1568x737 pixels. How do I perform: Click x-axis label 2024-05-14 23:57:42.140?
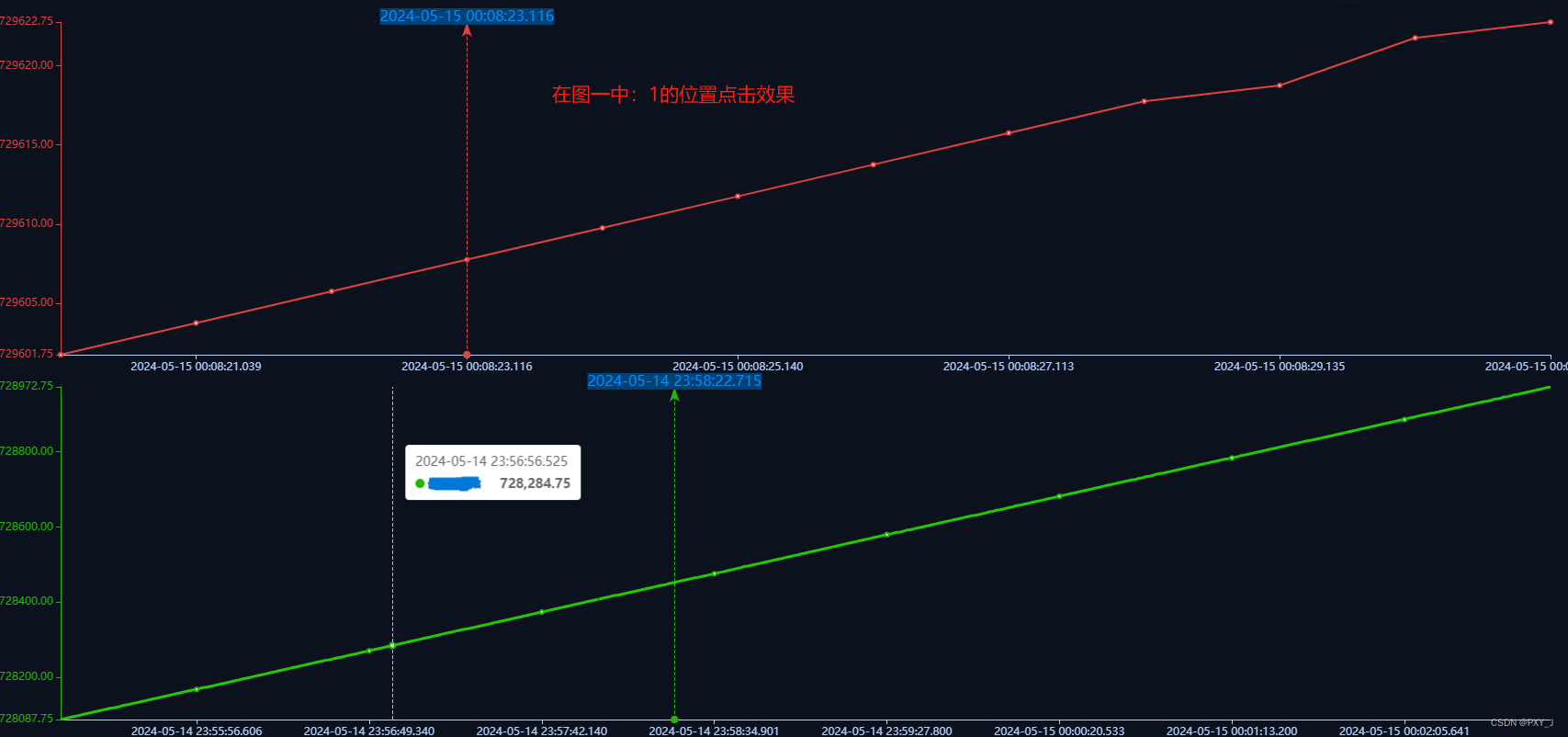click(542, 731)
